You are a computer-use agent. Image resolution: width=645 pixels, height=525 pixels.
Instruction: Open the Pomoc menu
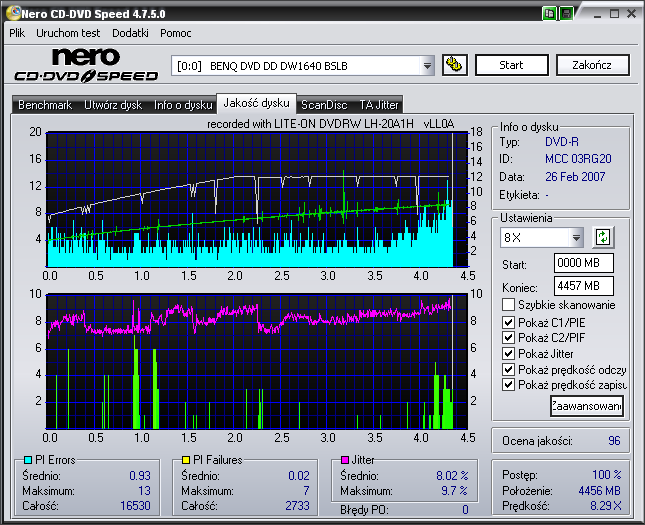click(176, 33)
